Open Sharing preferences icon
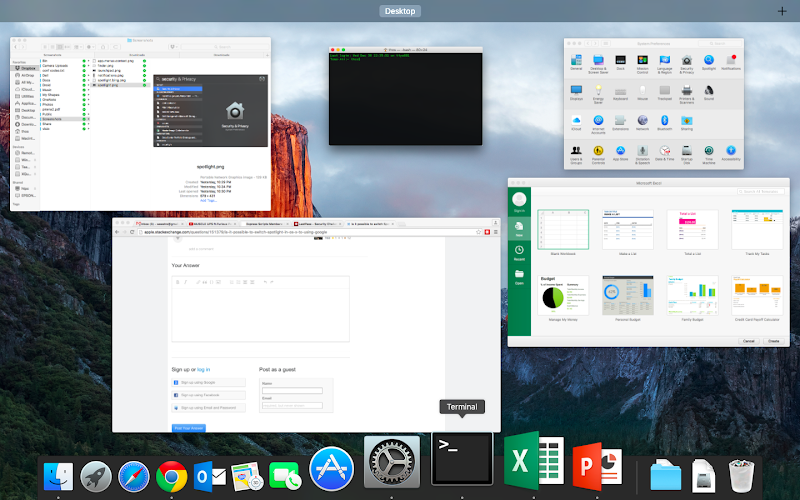 click(687, 123)
